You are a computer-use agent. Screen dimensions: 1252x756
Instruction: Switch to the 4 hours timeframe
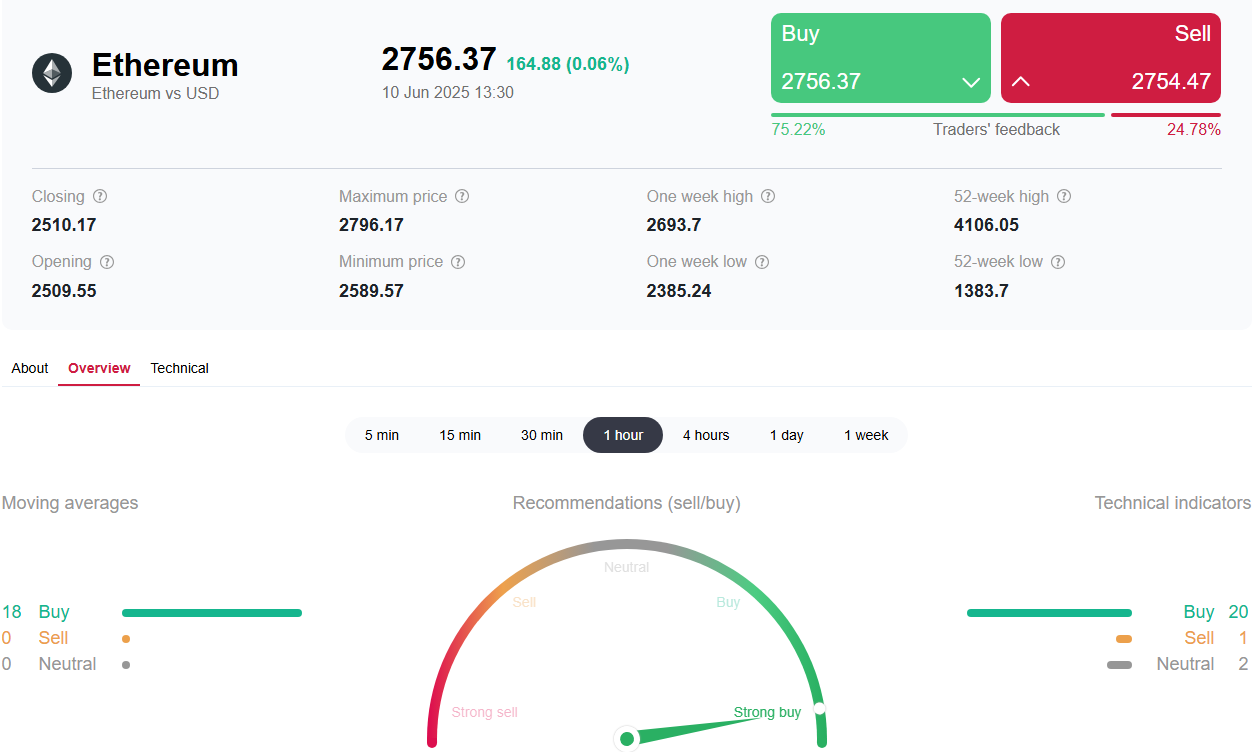[x=706, y=435]
